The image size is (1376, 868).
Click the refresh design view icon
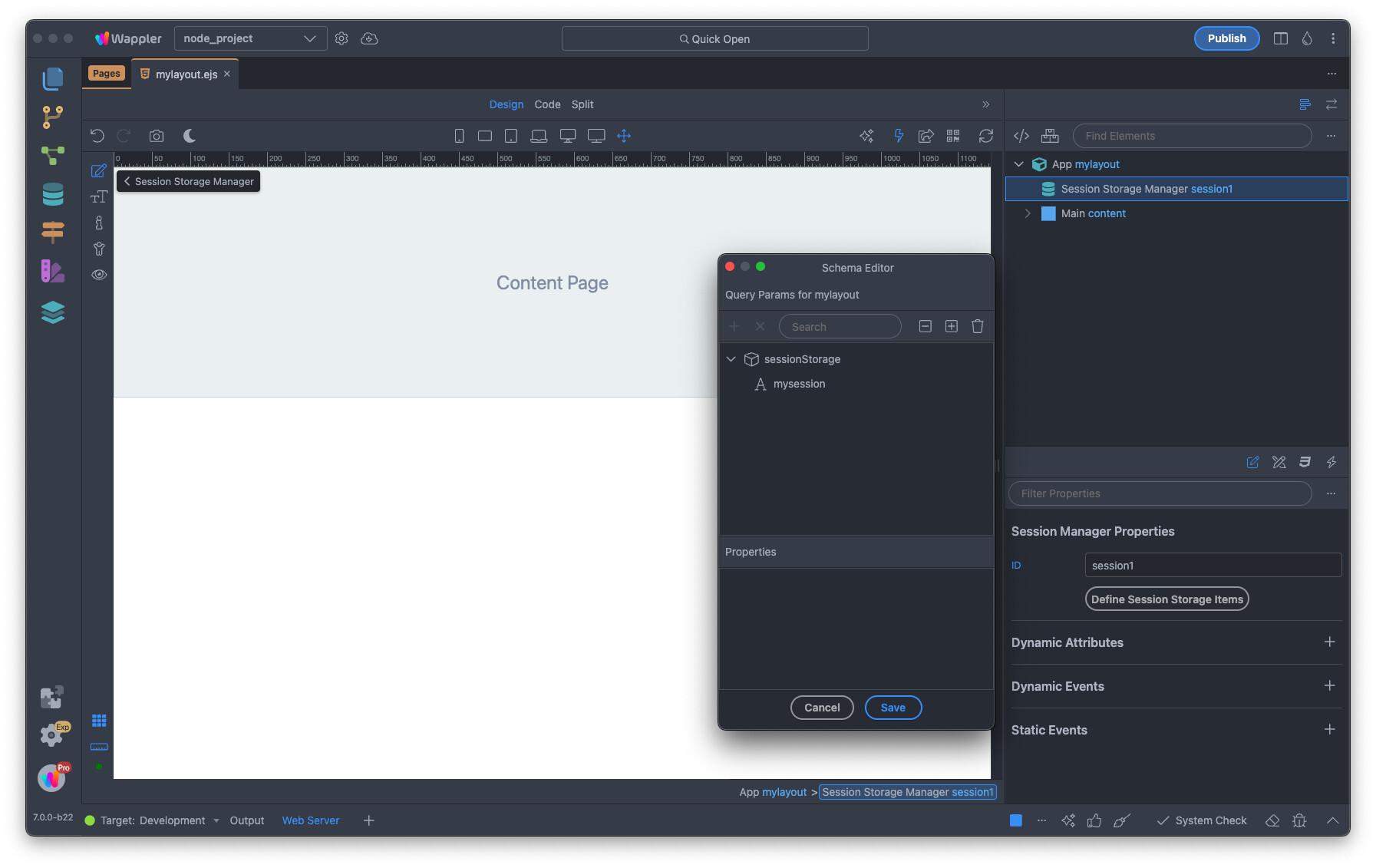pos(986,136)
